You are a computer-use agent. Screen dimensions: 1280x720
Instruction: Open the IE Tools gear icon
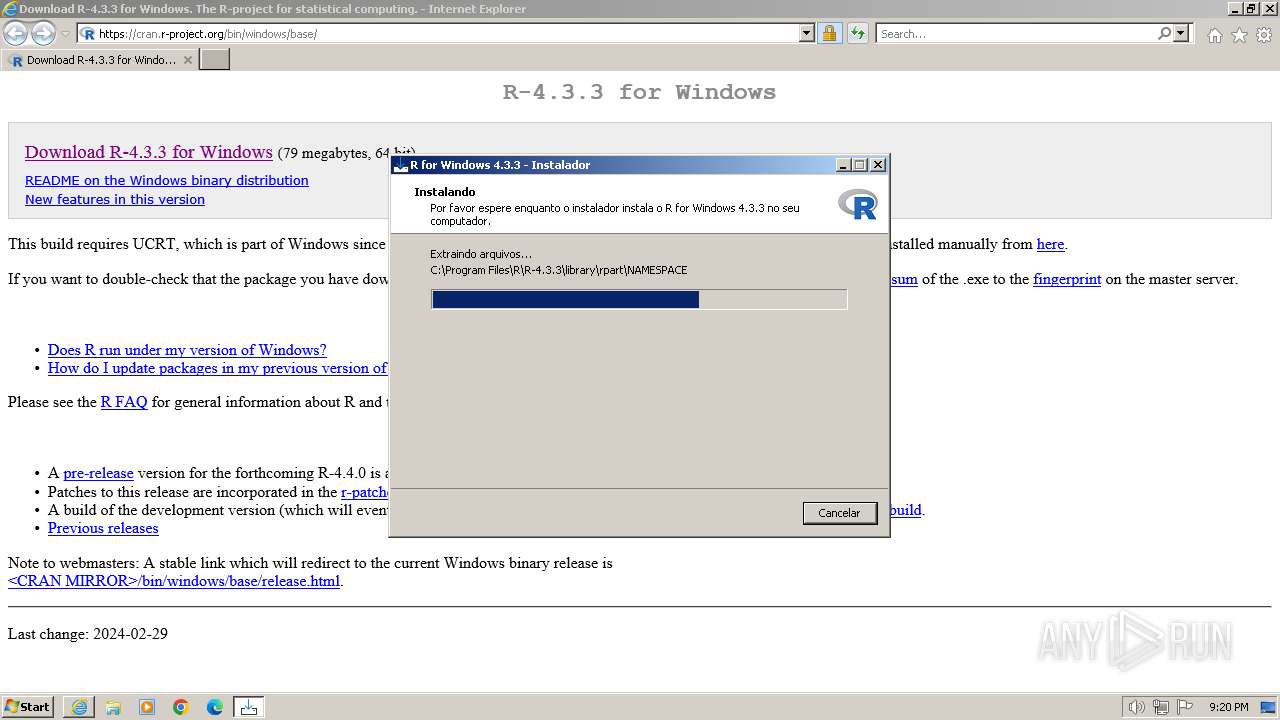[x=1264, y=35]
